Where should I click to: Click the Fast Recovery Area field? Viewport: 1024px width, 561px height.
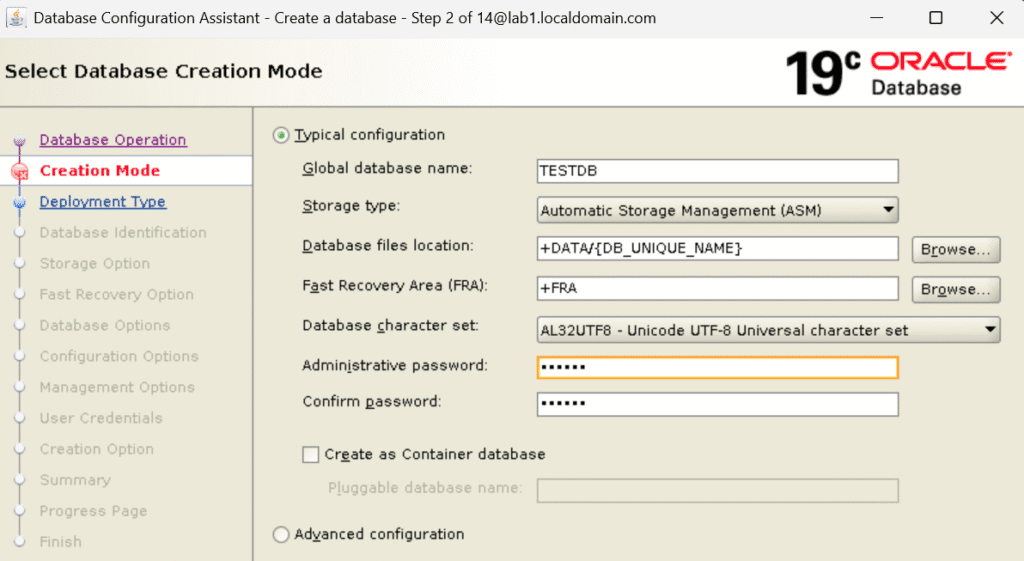(x=717, y=288)
